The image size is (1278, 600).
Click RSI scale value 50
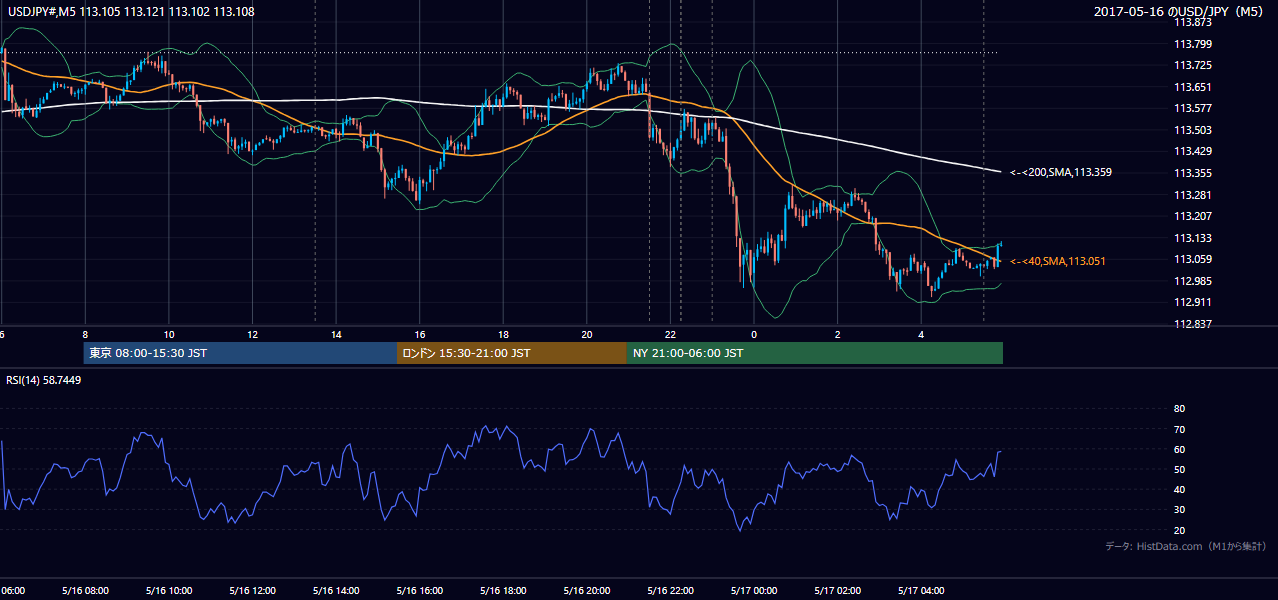(1179, 469)
